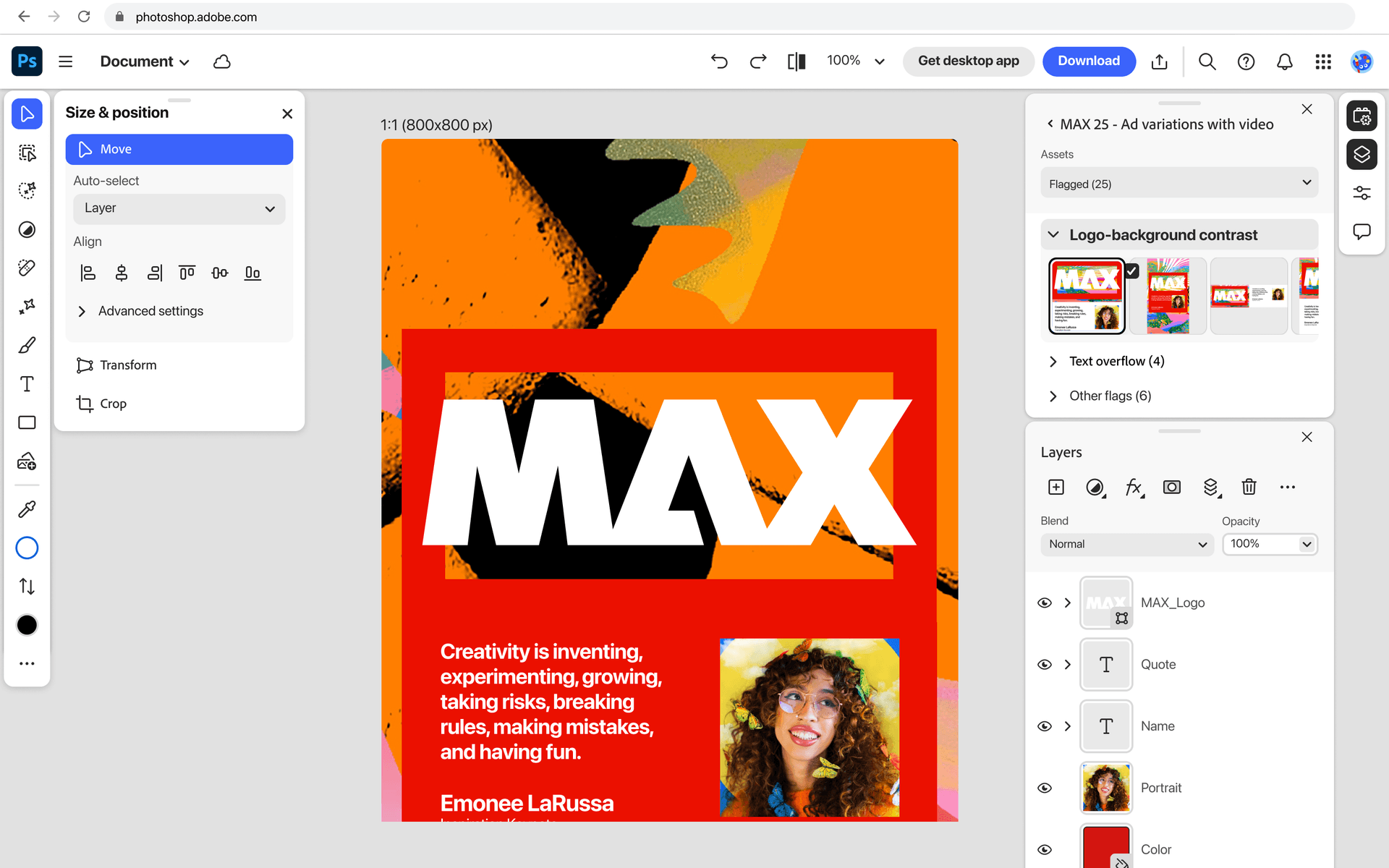Open the 100% zoom dropdown

click(x=856, y=61)
